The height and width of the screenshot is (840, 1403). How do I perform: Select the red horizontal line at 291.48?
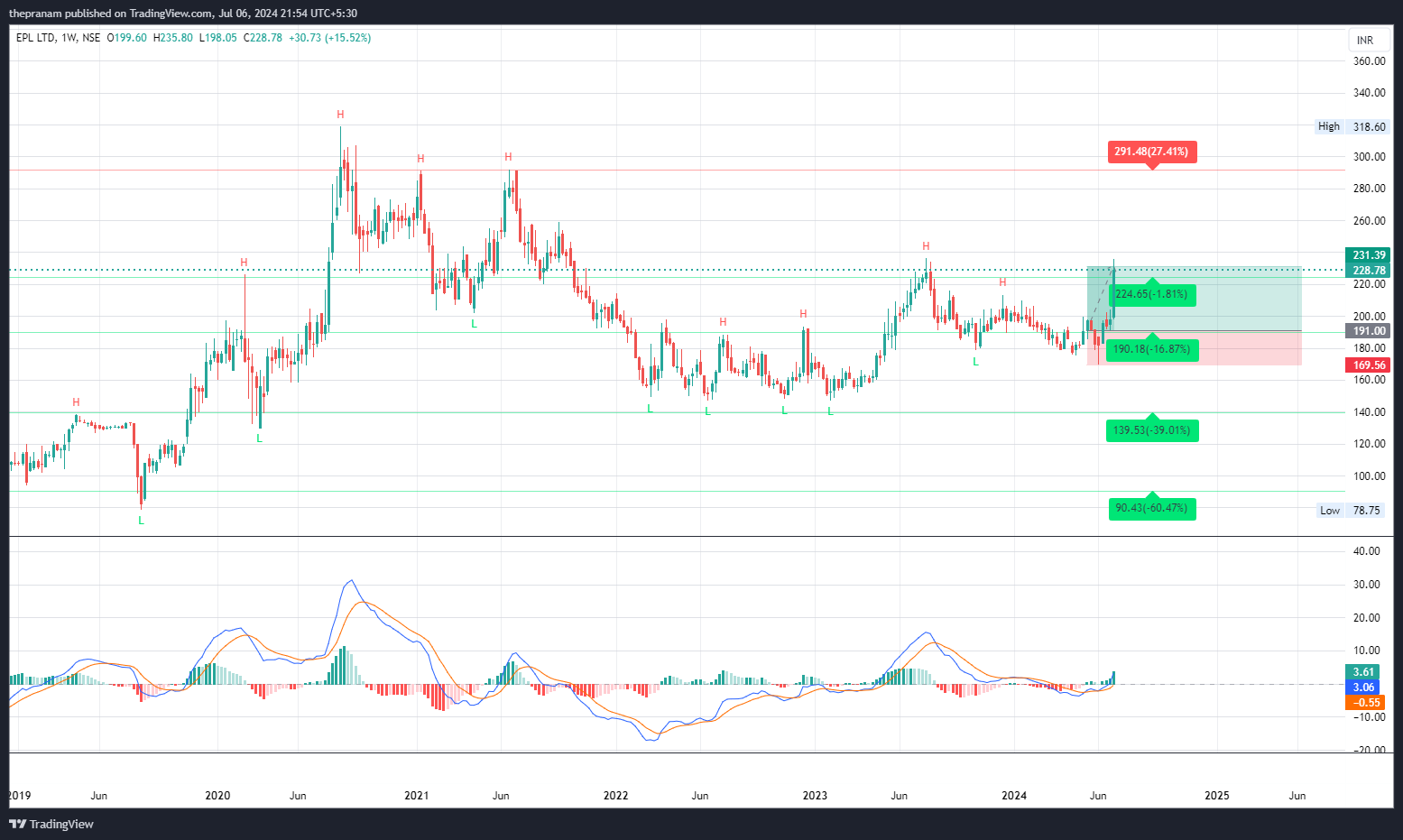677,170
